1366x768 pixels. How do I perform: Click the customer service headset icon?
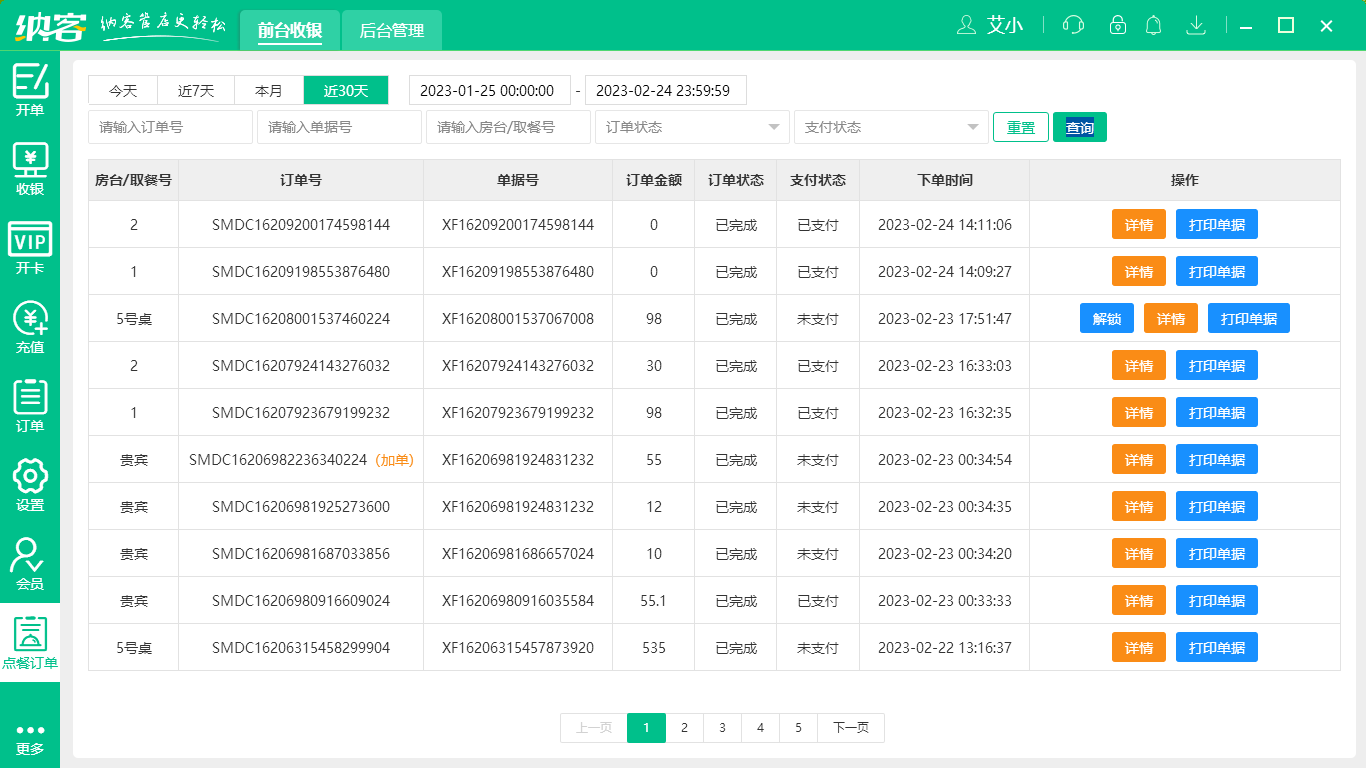coord(1073,25)
